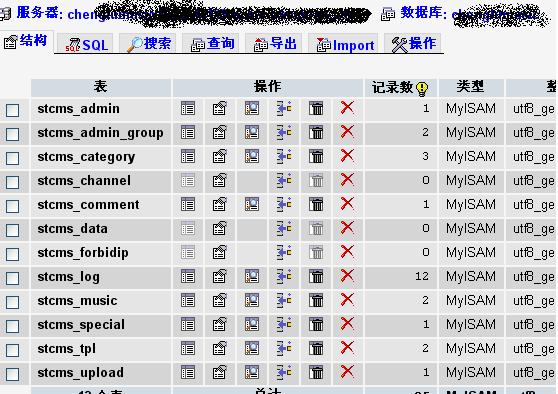Browse the stcms_admin_group table

[x=188, y=132]
